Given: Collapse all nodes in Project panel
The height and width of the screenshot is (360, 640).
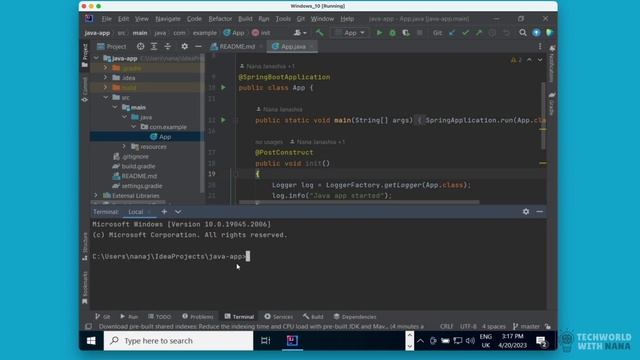Looking at the screenshot, I should [x=168, y=47].
